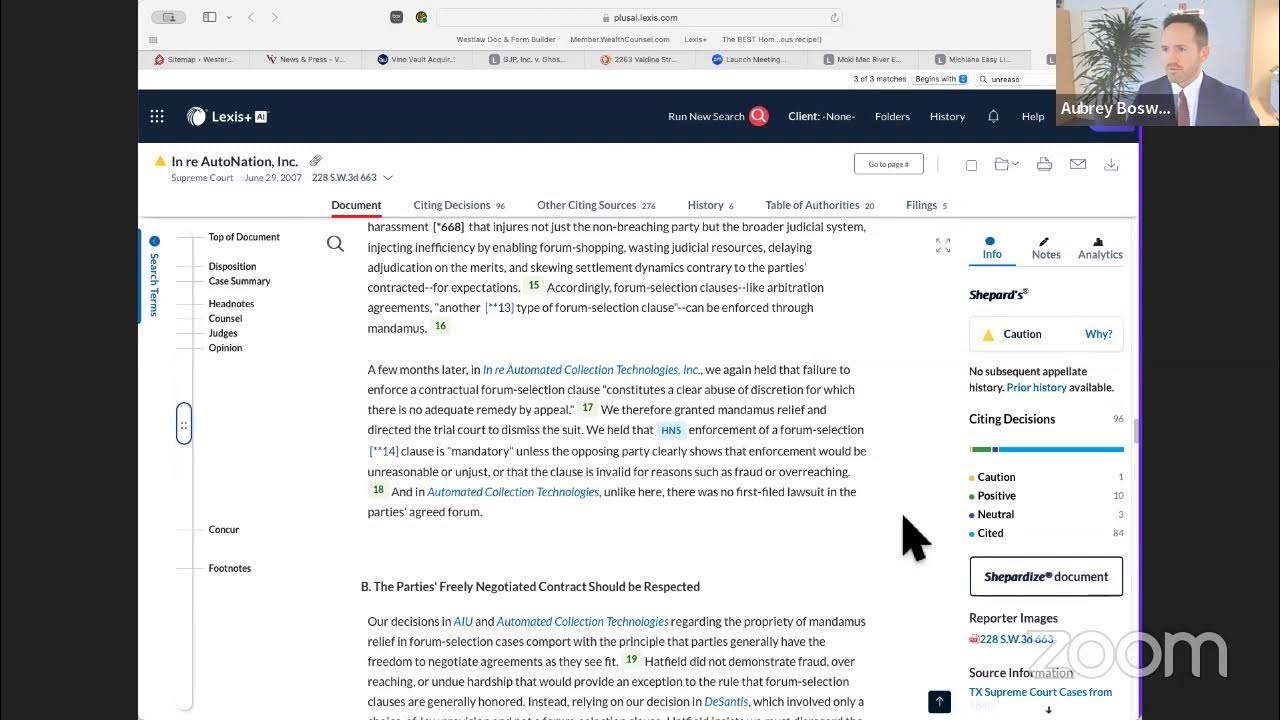The image size is (1280, 720).
Task: Click the bookmarks grid icon in favorites bar
Action: [x=153, y=40]
